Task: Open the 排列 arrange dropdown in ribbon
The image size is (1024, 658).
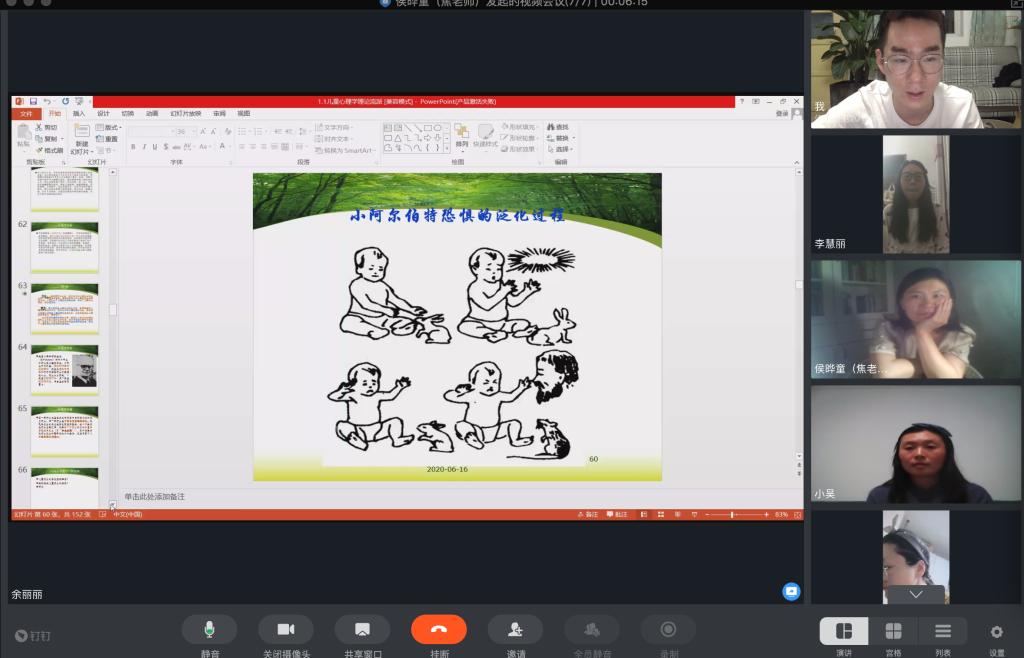Action: pos(461,145)
